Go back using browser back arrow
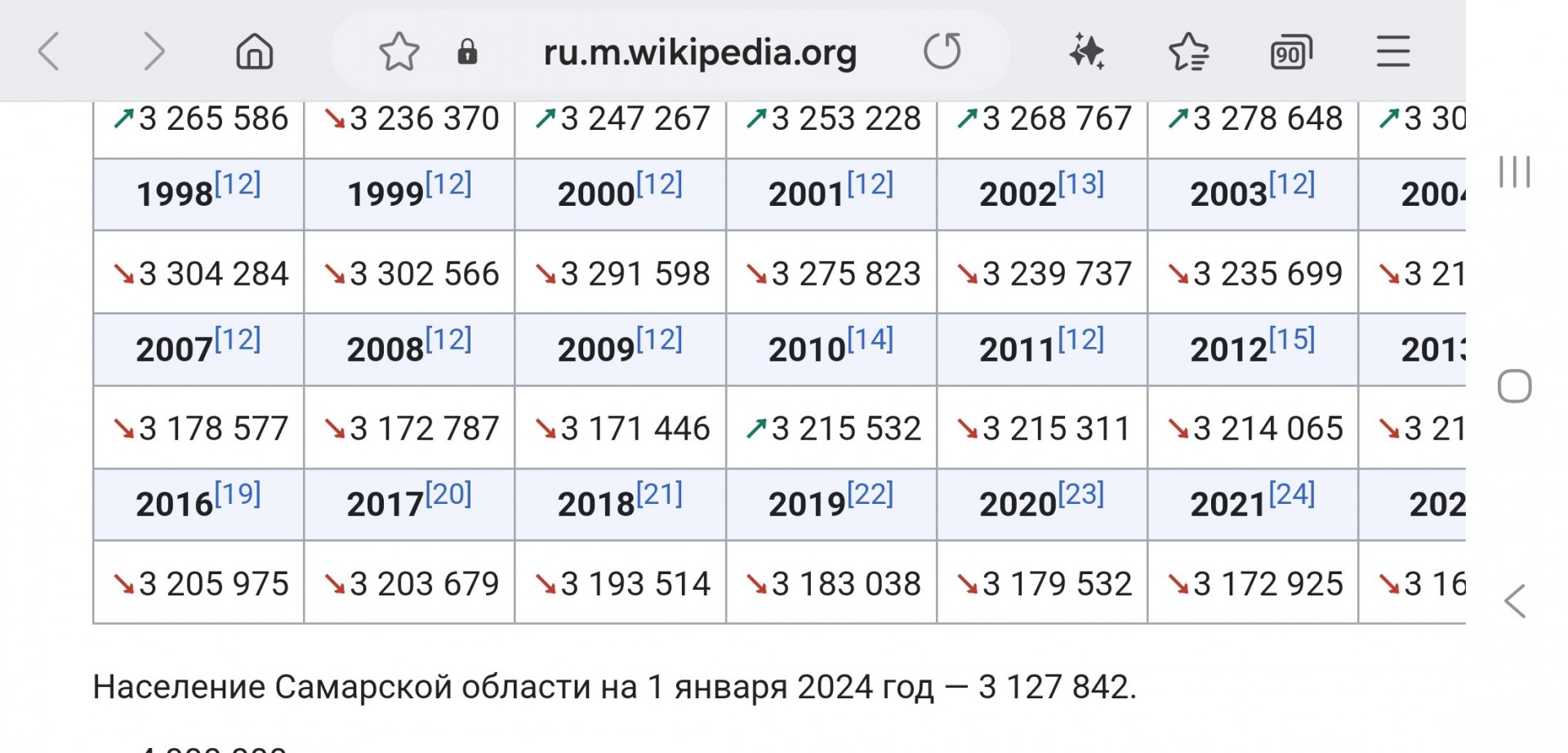The image size is (1568, 753). click(x=49, y=51)
